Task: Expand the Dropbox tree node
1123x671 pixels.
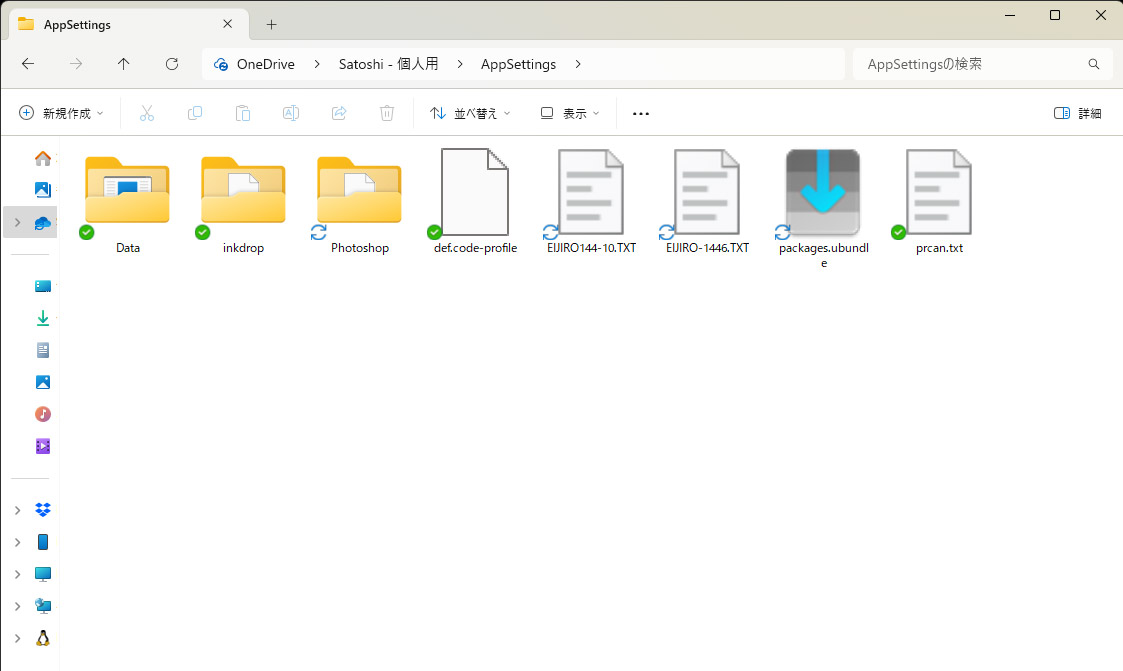Action: point(18,510)
